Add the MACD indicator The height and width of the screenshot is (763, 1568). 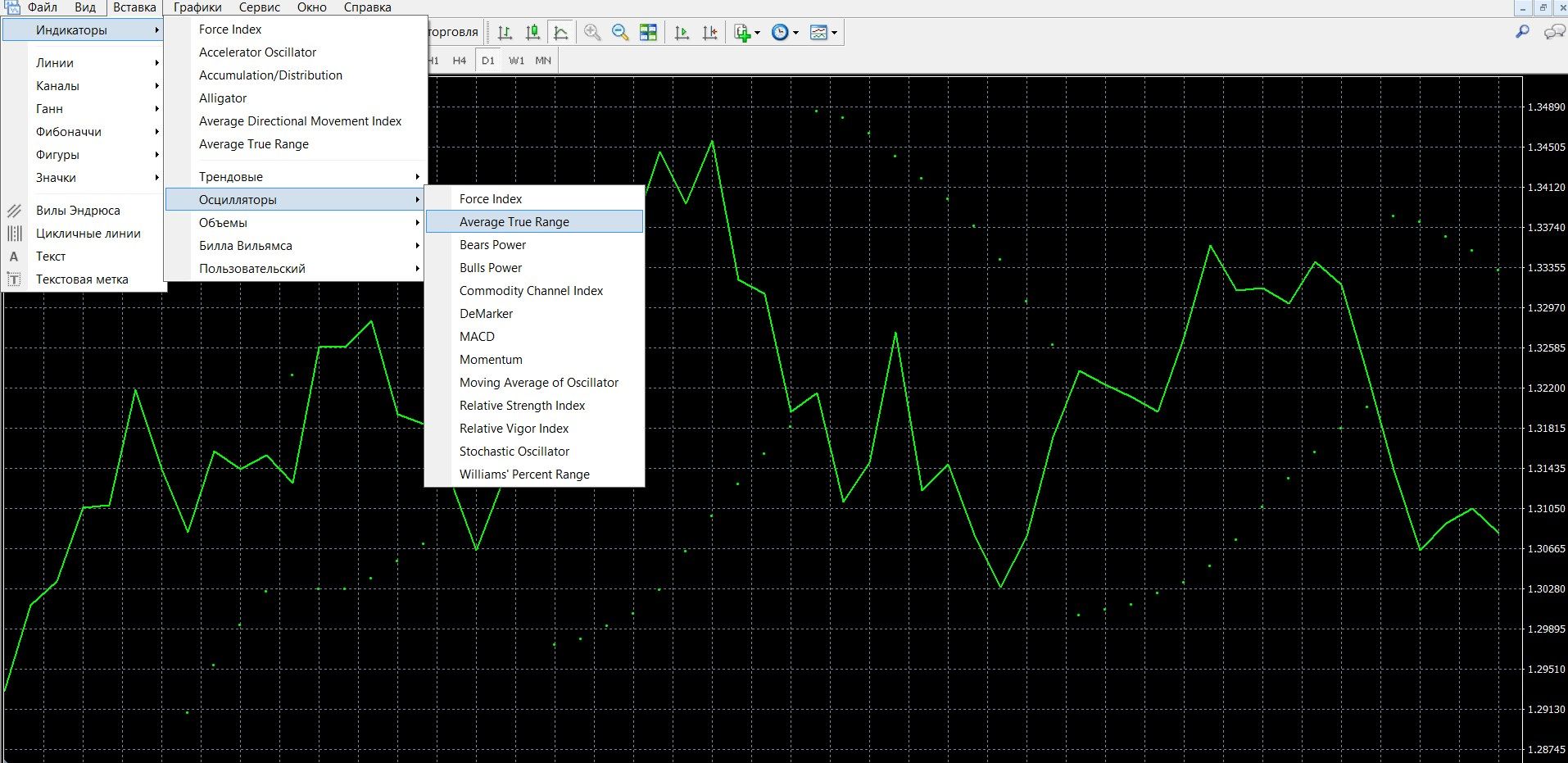pyautogui.click(x=535, y=337)
